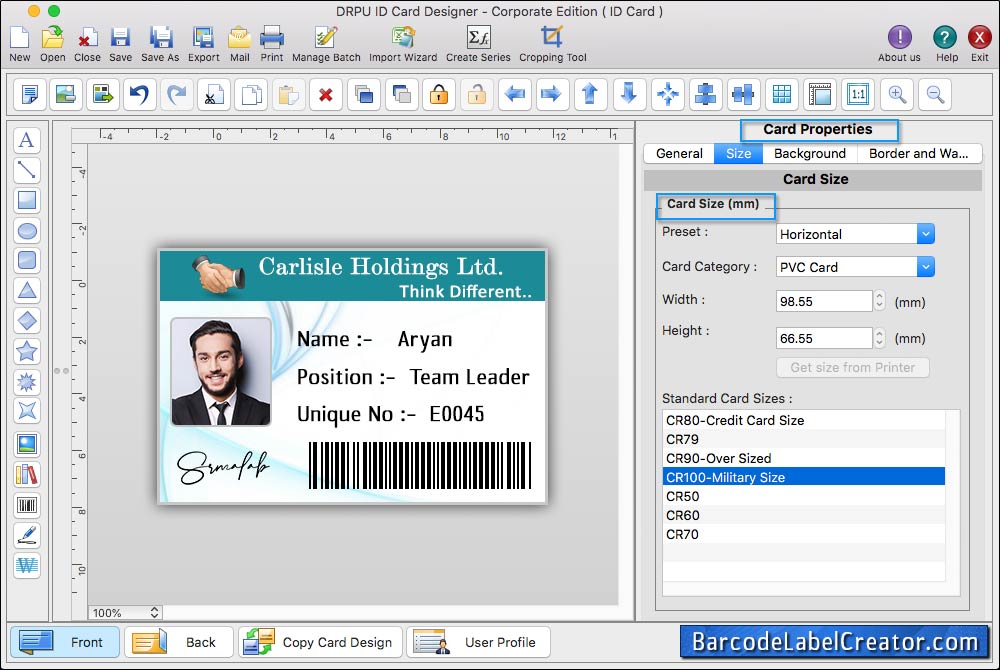Click the Undo arrow
This screenshot has width=1000, height=670.
tap(140, 95)
